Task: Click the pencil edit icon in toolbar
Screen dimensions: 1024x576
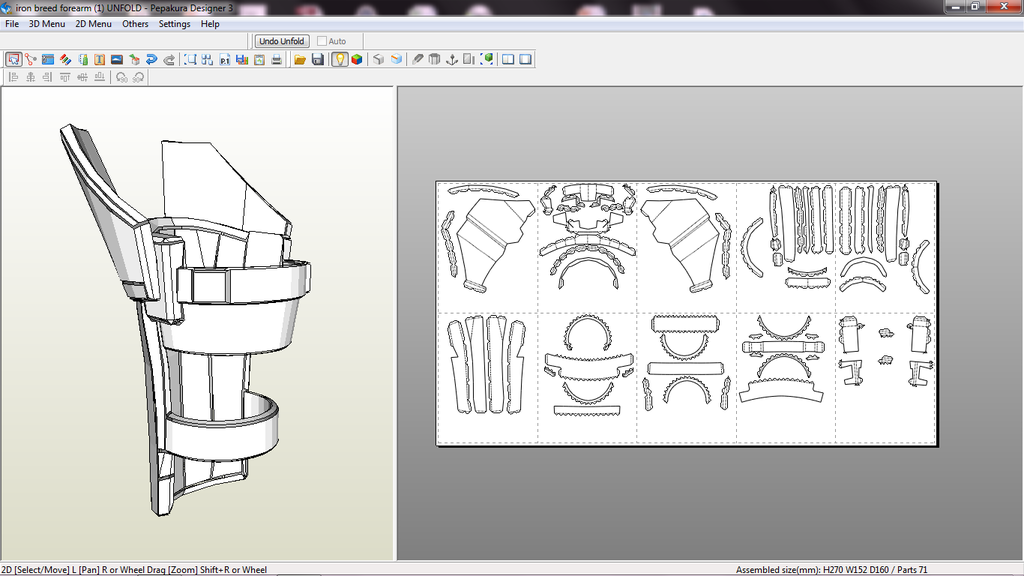Action: coord(418,60)
